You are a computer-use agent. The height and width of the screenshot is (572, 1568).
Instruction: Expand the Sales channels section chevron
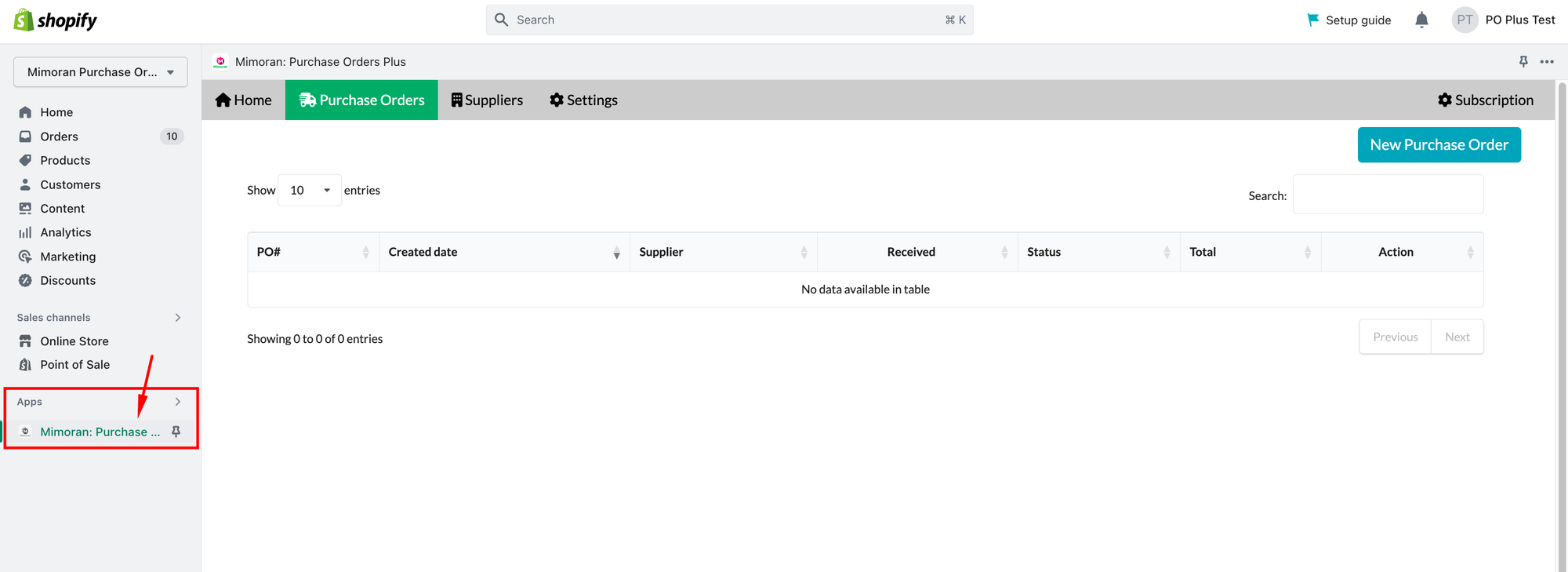coord(178,317)
